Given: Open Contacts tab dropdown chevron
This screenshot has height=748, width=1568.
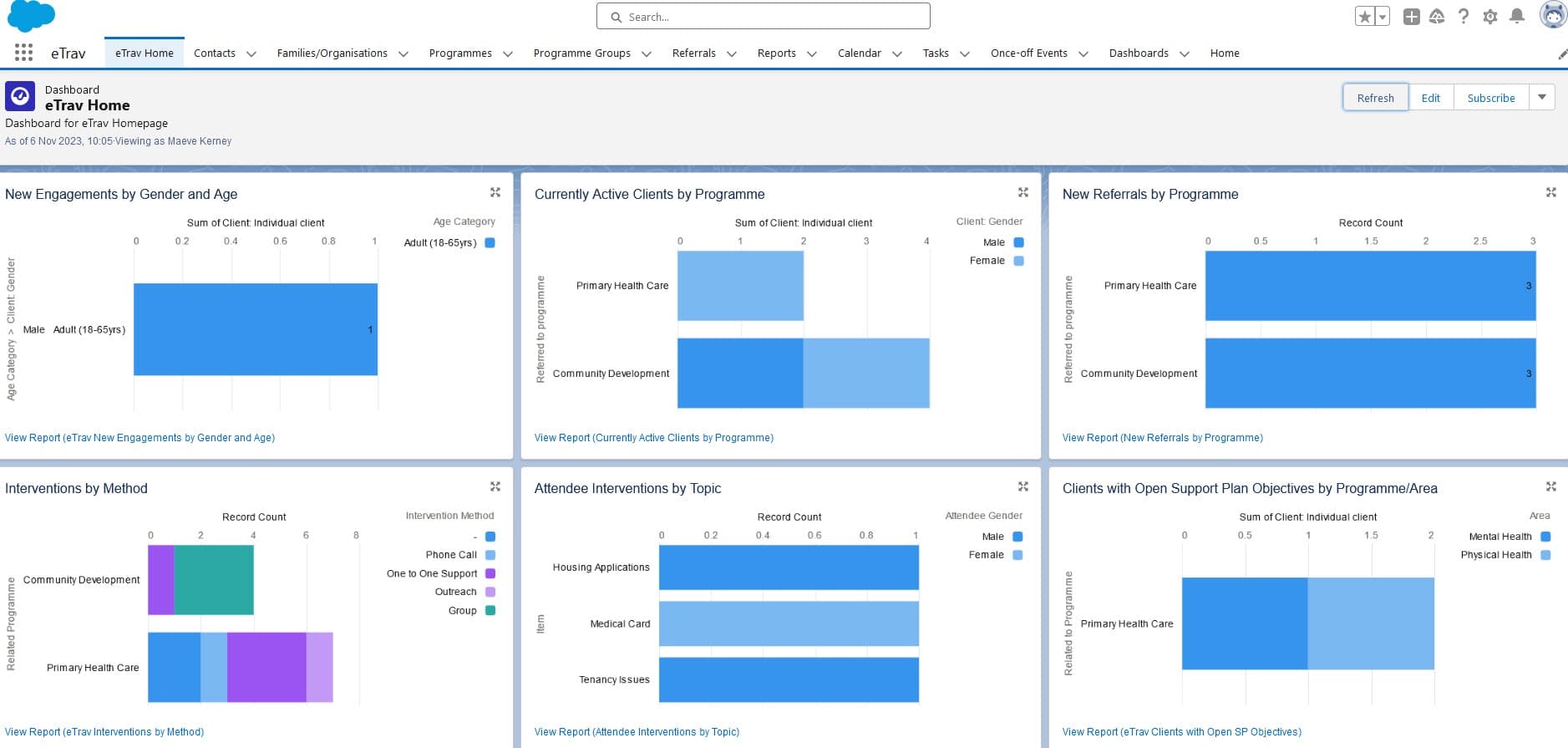Looking at the screenshot, I should (x=251, y=53).
